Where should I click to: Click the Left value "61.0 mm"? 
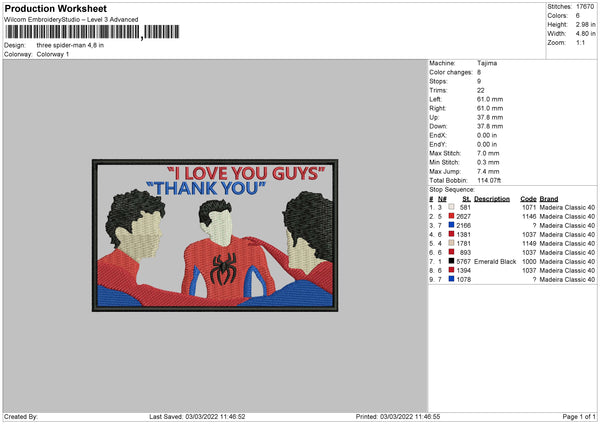tap(490, 99)
